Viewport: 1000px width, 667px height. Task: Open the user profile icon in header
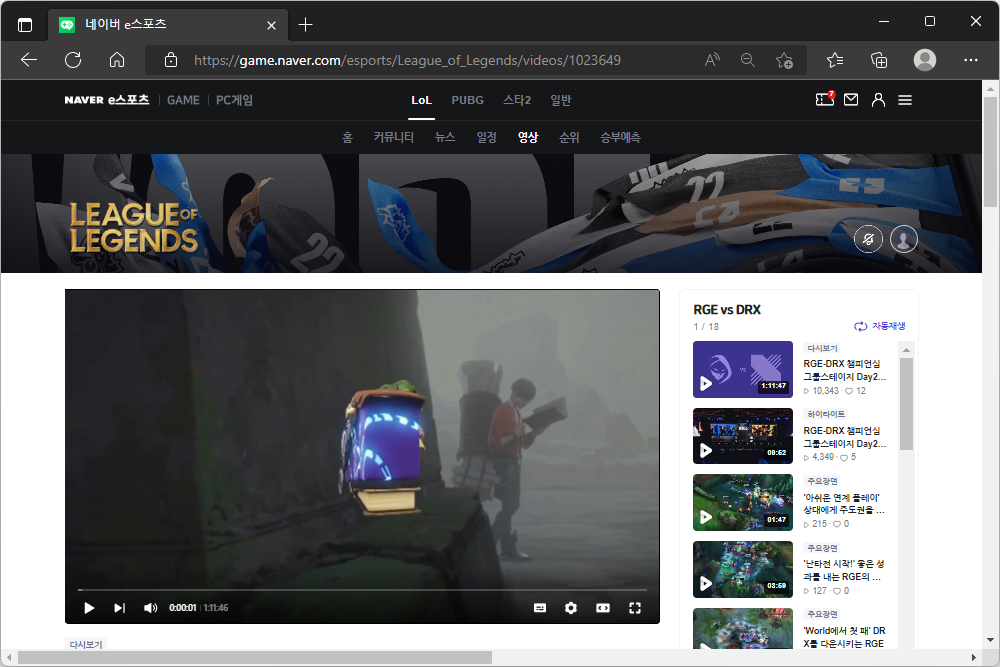pos(878,99)
